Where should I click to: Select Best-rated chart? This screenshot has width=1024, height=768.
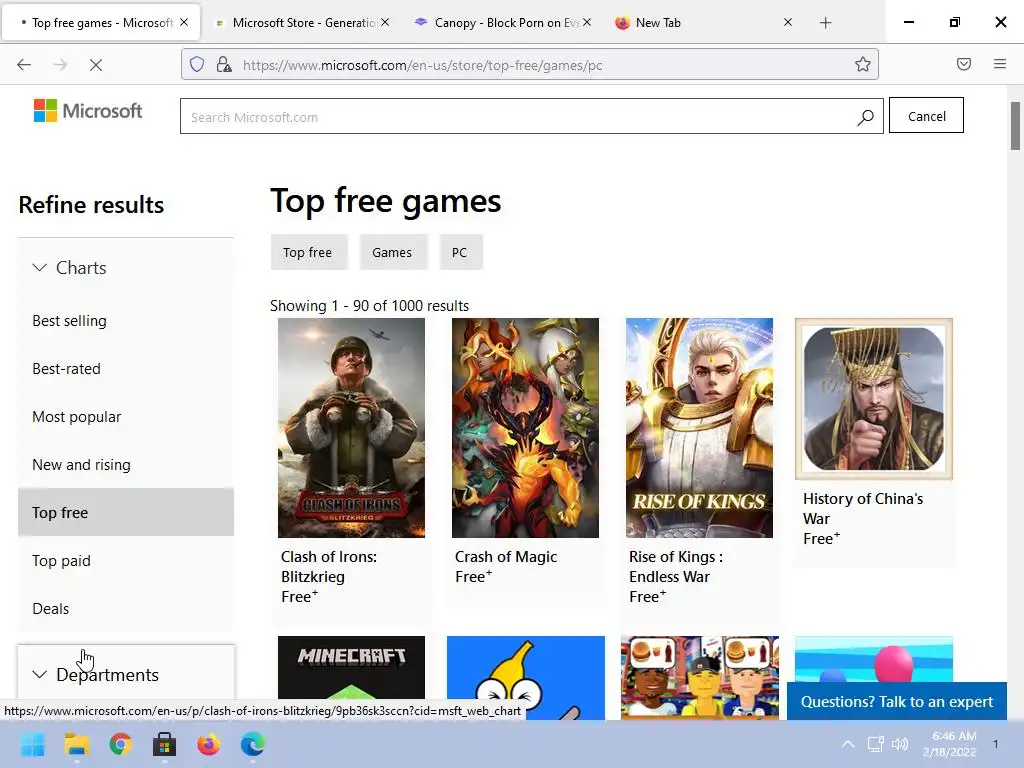point(66,368)
